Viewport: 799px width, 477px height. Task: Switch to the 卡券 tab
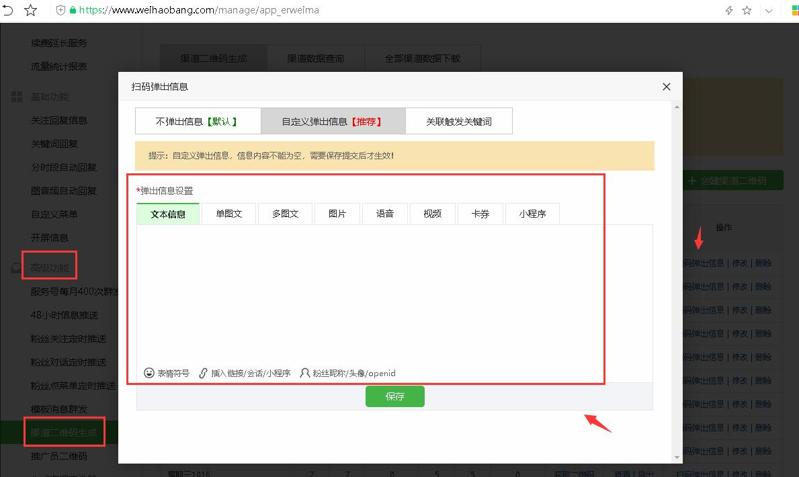481,214
